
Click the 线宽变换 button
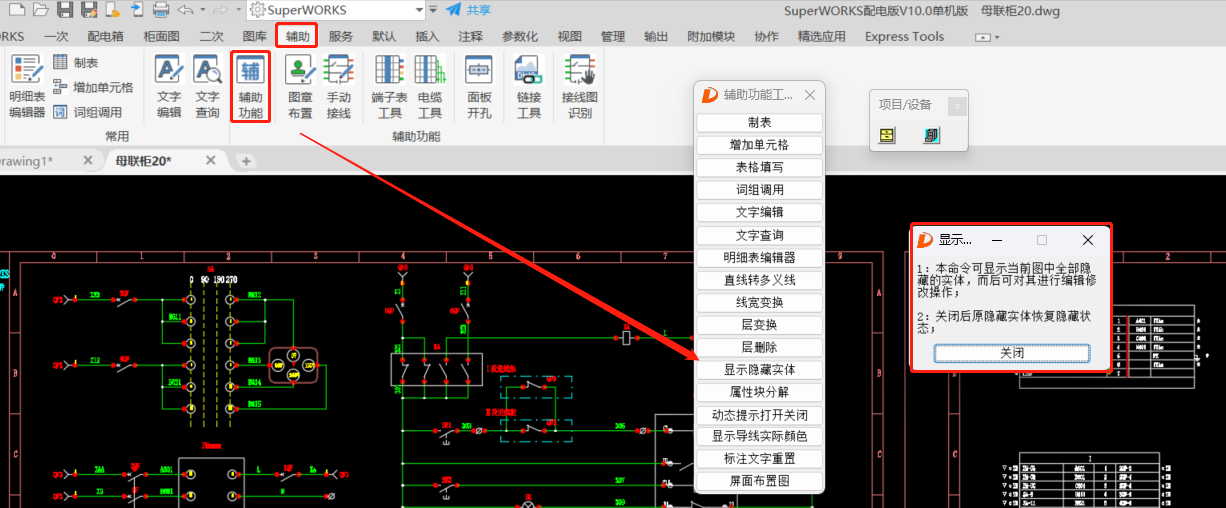759,302
